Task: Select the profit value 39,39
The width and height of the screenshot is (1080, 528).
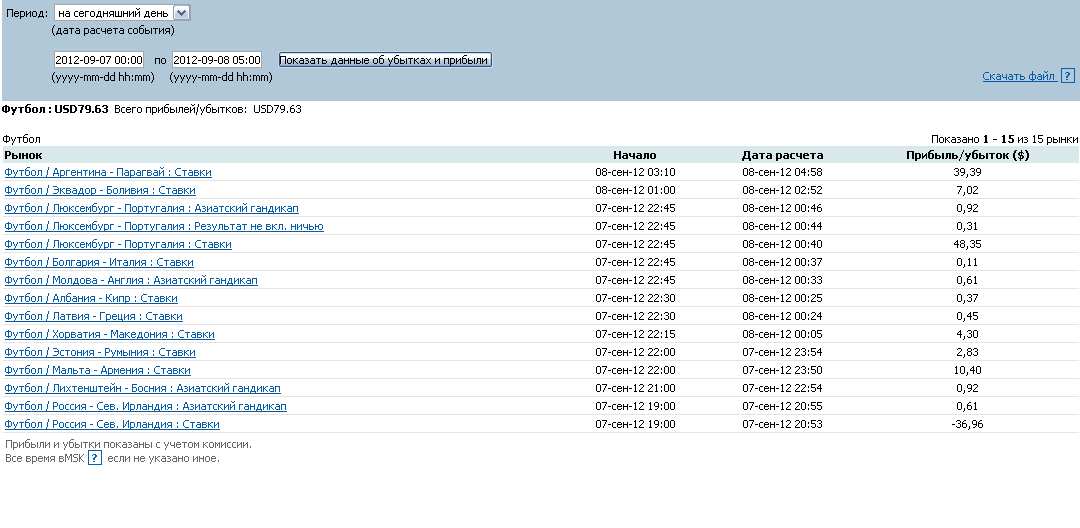Action: 968,172
